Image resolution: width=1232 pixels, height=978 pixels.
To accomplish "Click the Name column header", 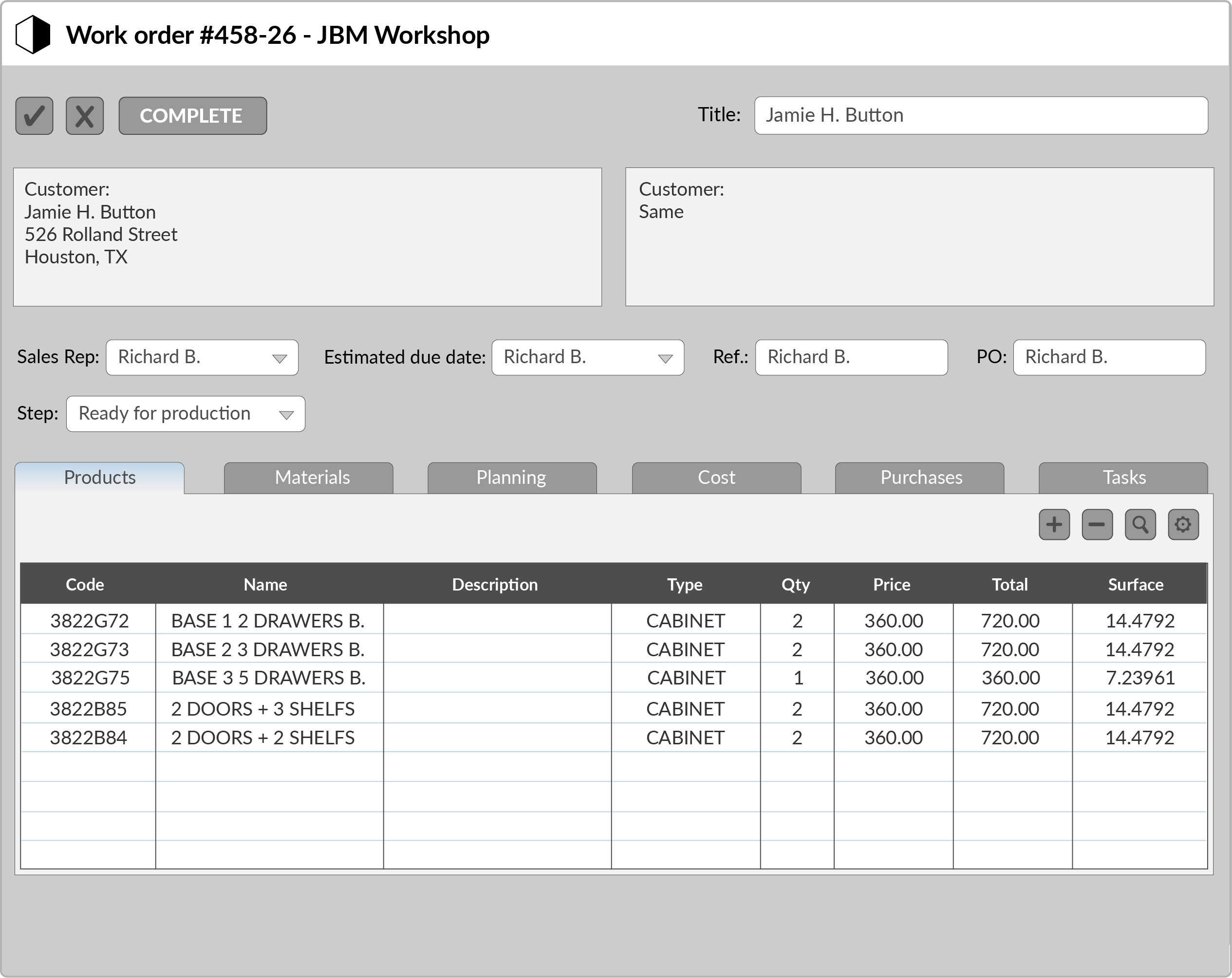I will tap(265, 584).
